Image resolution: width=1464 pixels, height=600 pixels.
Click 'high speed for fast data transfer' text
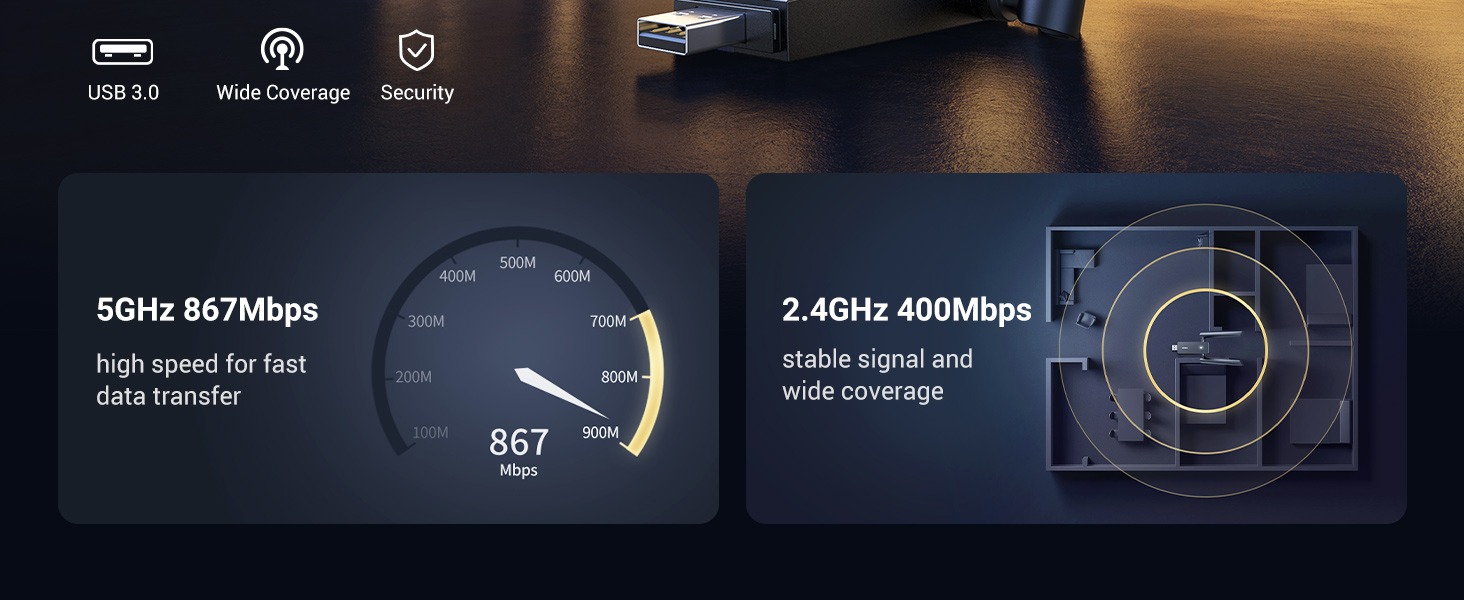pyautogui.click(x=201, y=380)
